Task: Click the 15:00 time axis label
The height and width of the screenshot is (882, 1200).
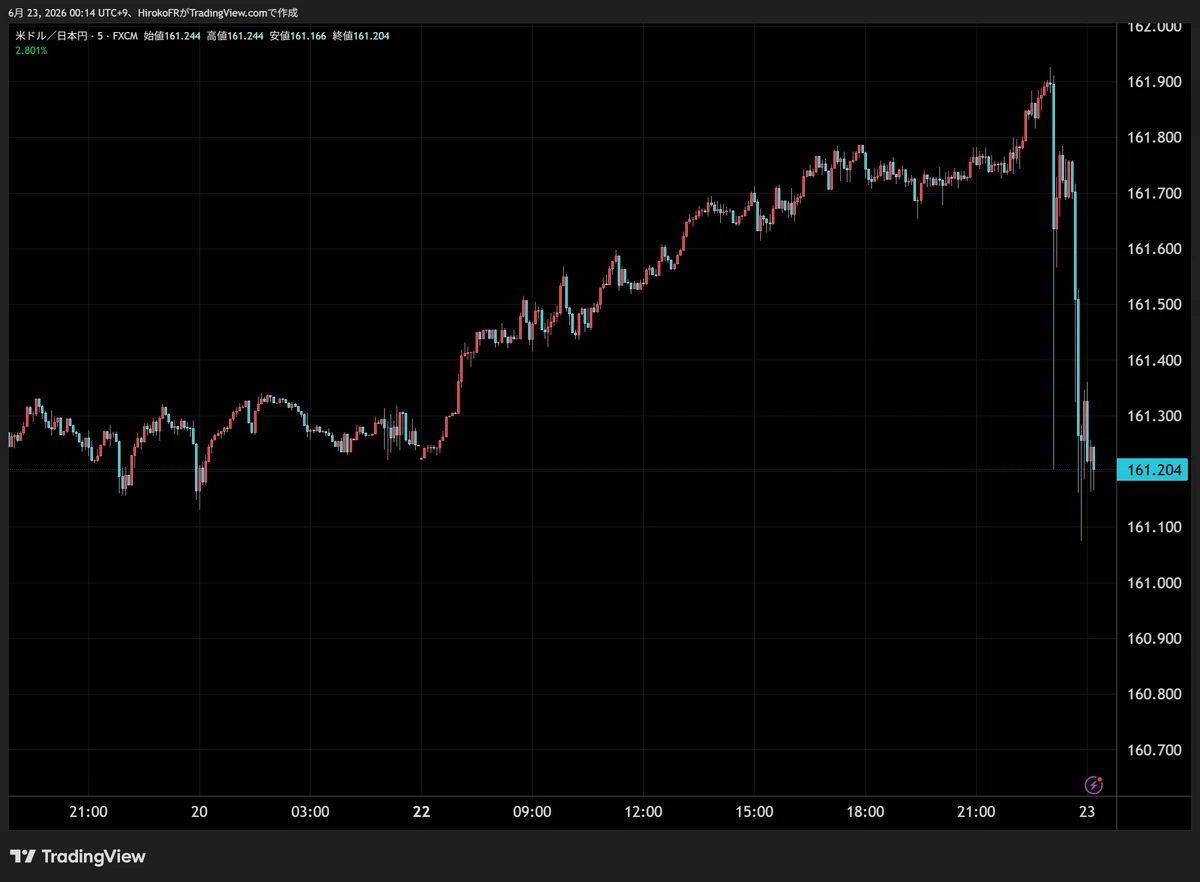Action: pos(754,812)
